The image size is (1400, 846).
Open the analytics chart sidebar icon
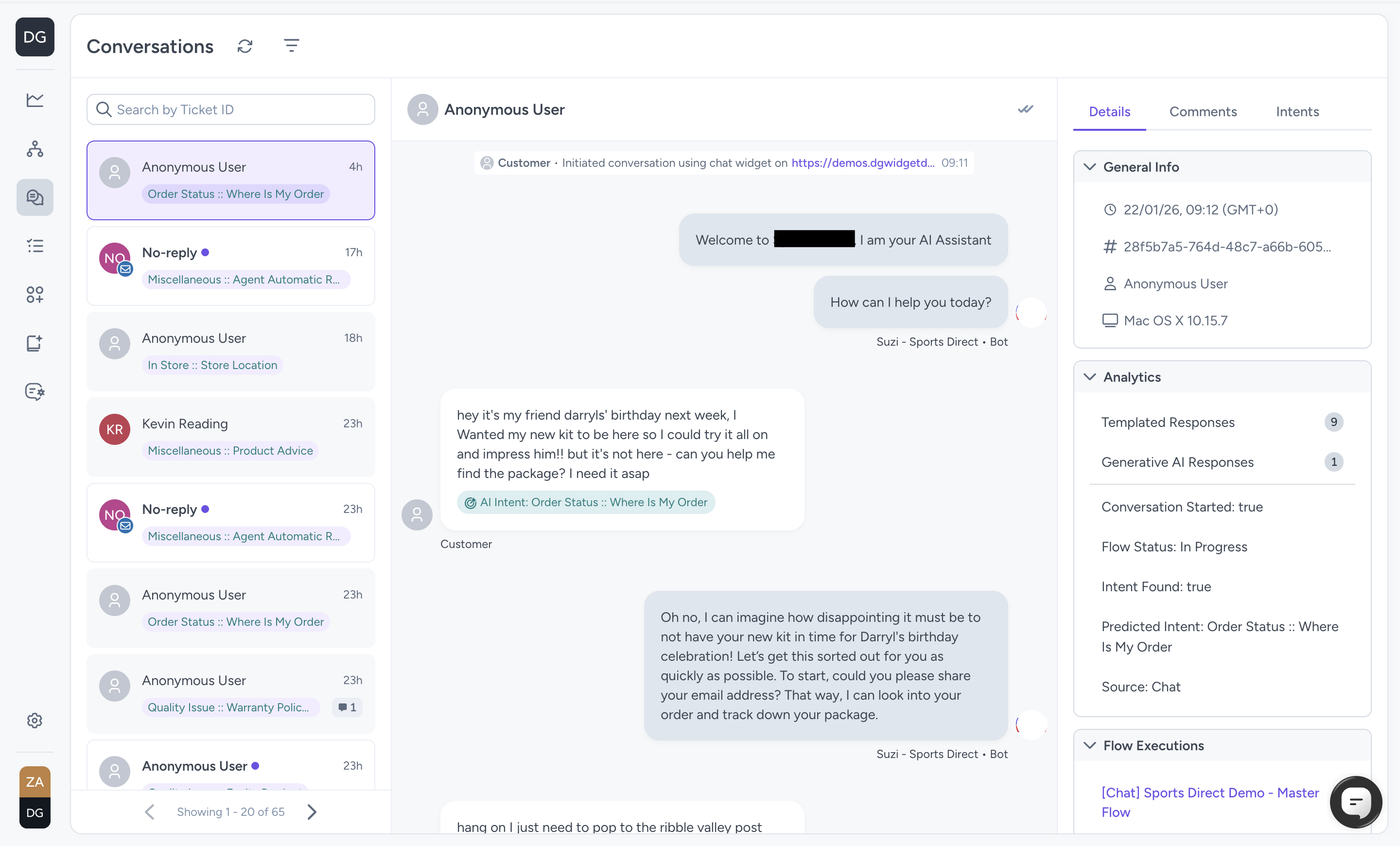[35, 99]
